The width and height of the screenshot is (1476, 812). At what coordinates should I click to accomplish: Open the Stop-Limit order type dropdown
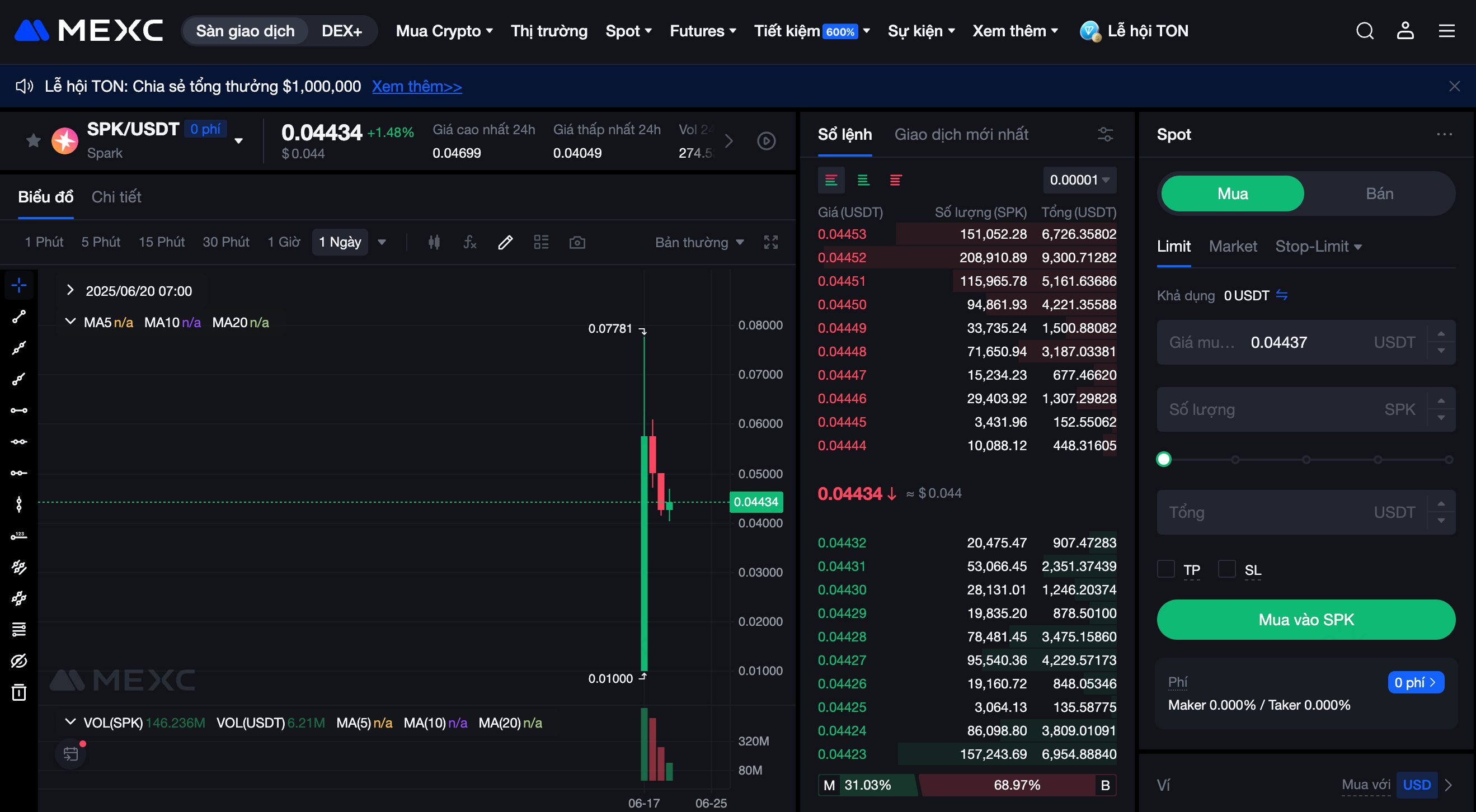1318,246
